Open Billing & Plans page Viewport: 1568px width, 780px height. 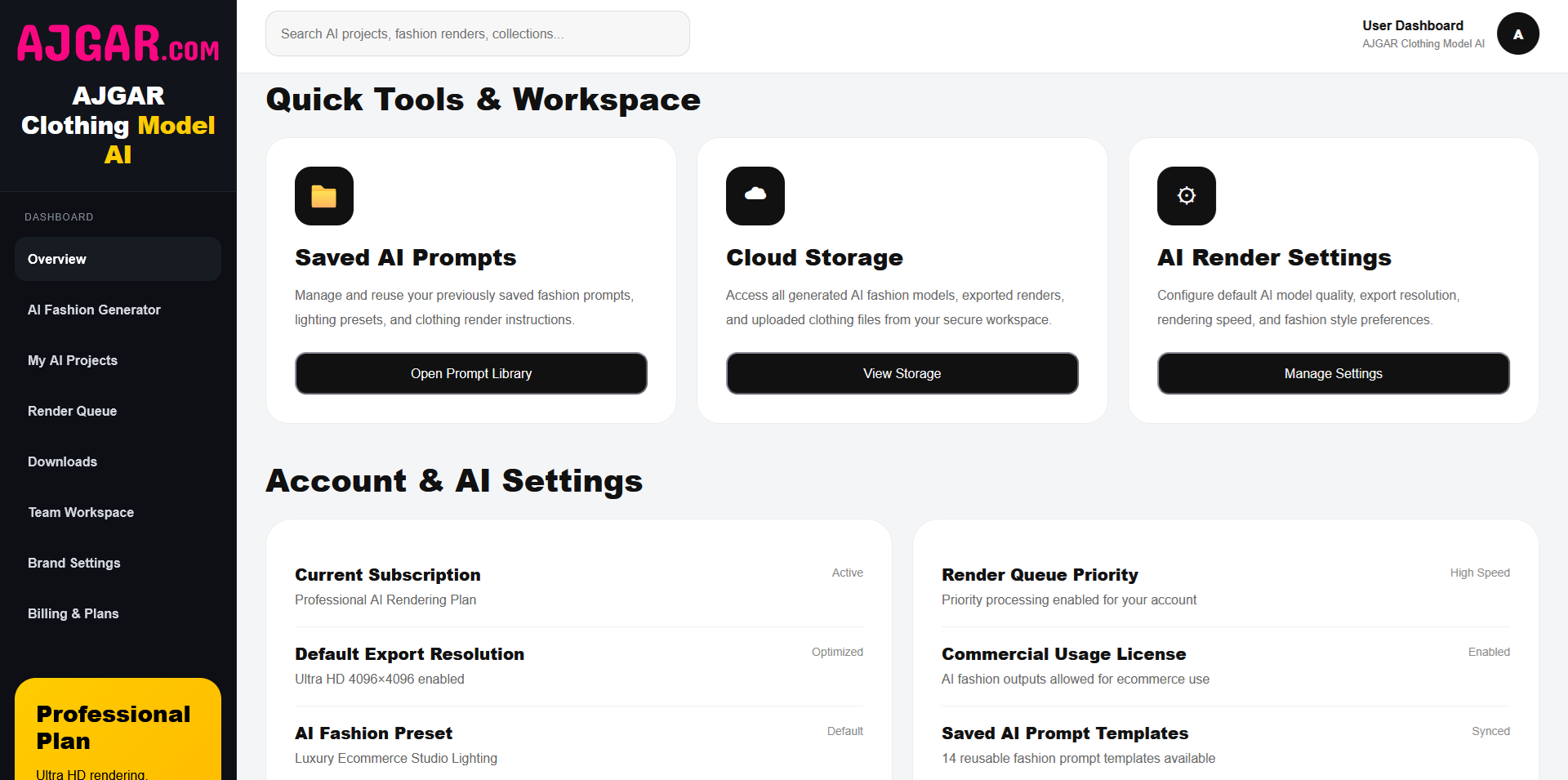coord(118,613)
